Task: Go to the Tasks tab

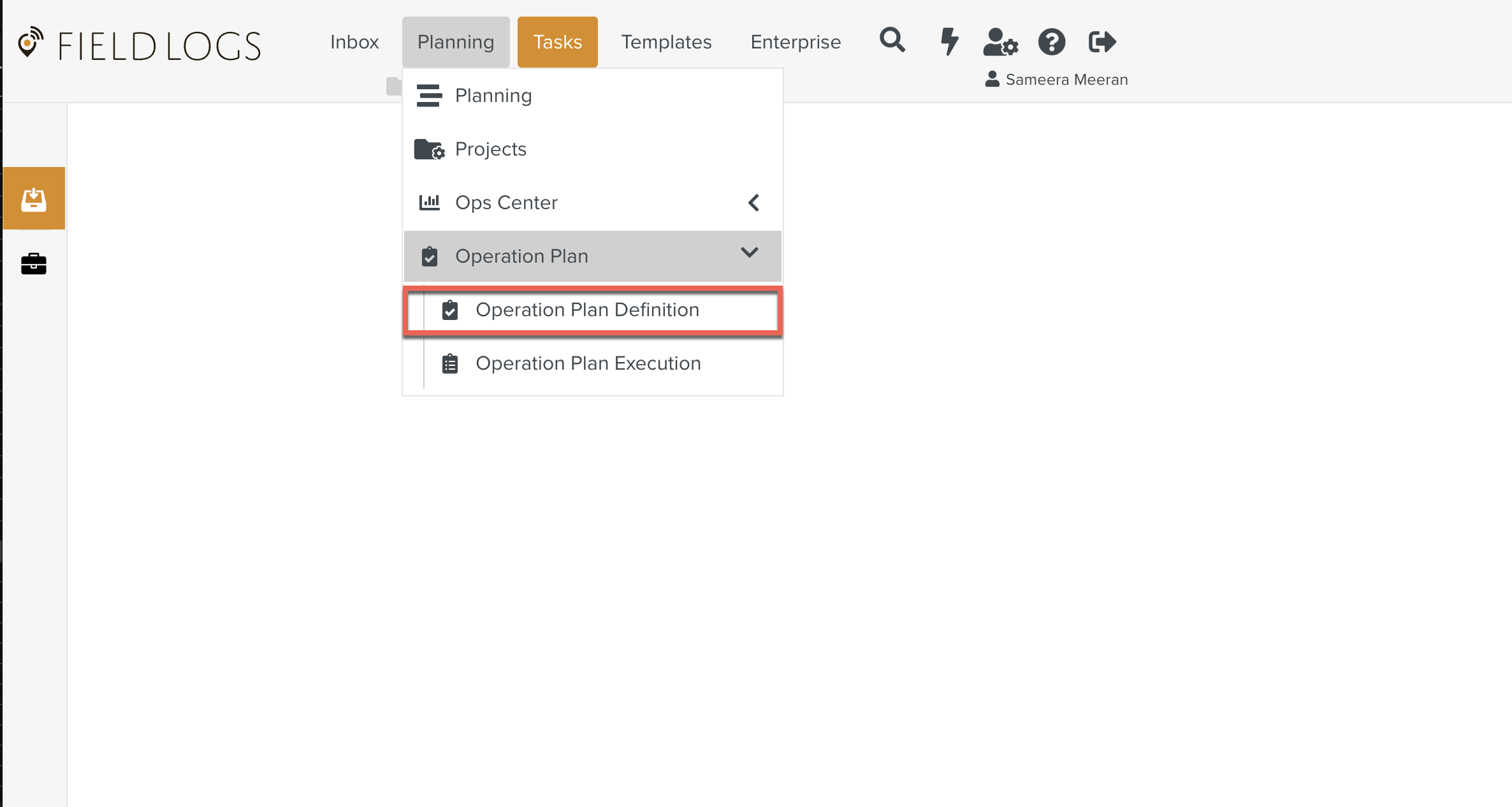Action: pos(557,42)
